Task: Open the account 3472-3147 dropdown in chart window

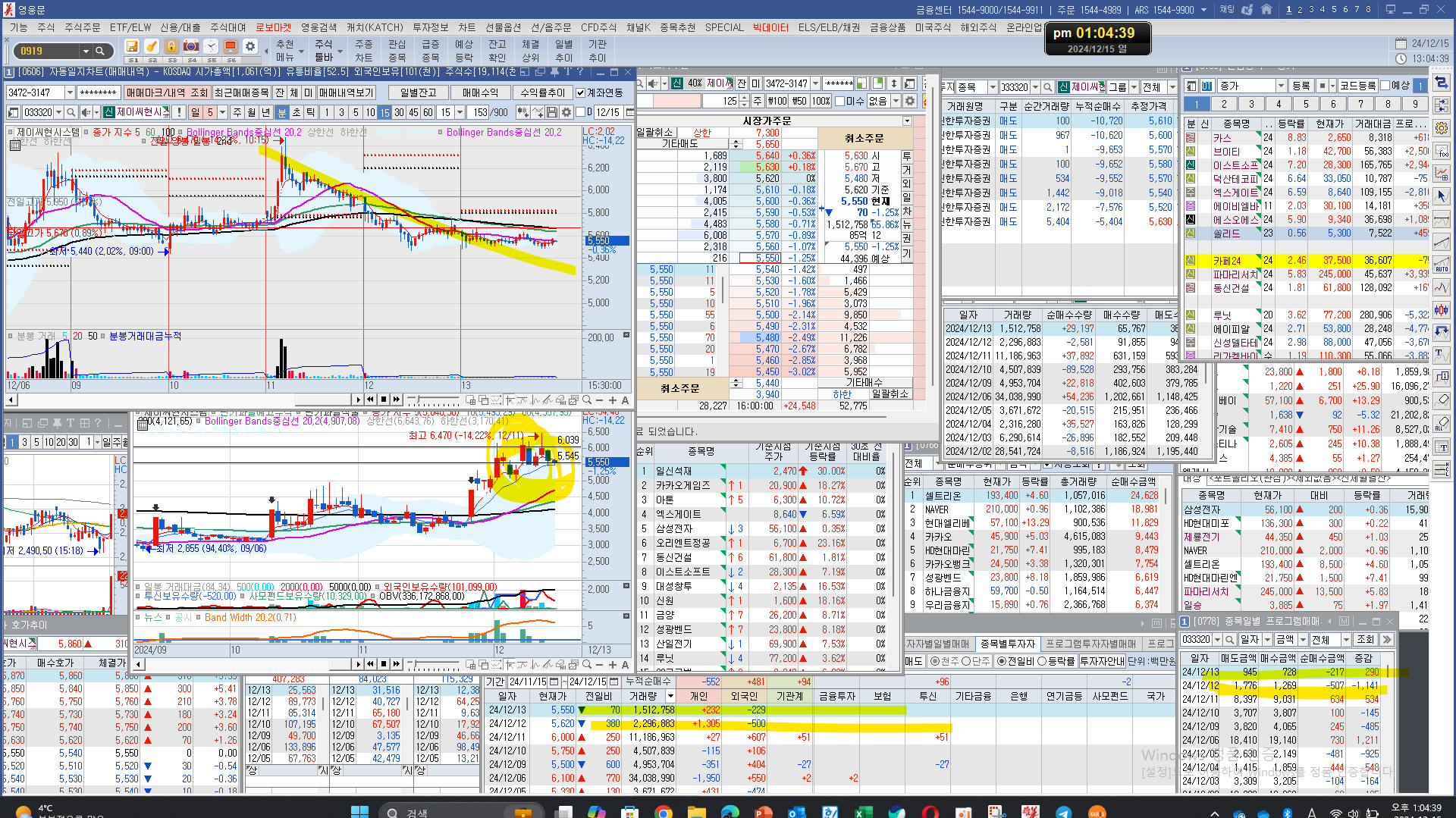Action: [70, 92]
